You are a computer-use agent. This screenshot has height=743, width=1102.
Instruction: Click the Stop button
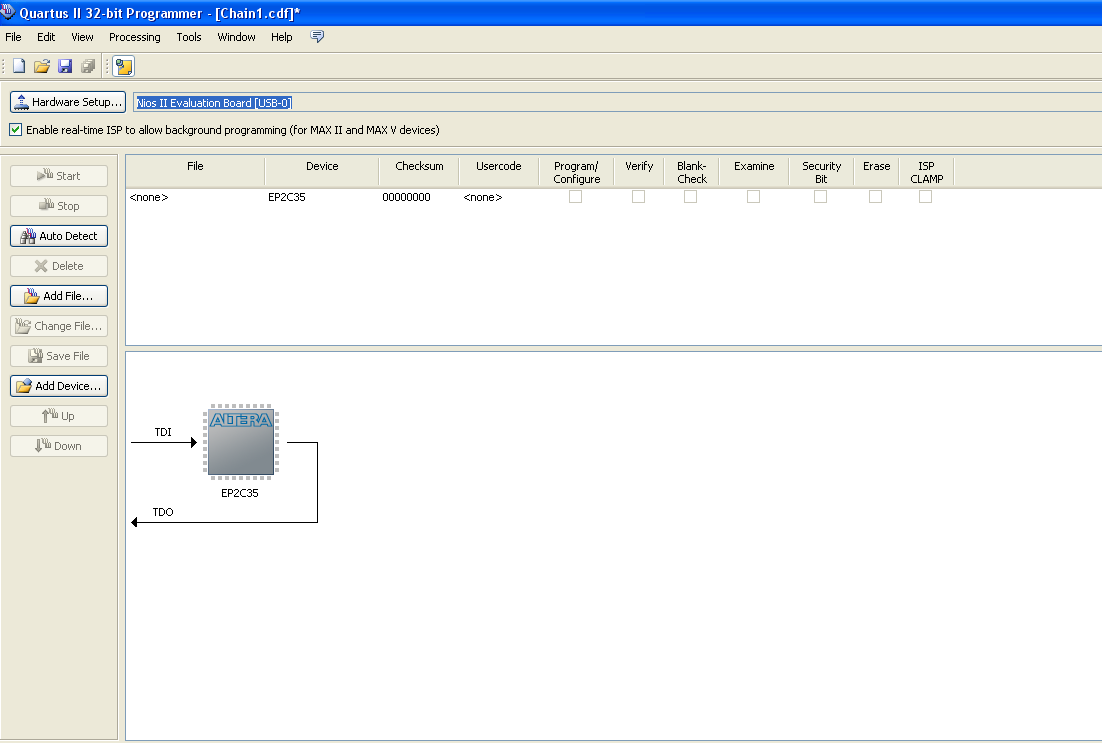(59, 206)
